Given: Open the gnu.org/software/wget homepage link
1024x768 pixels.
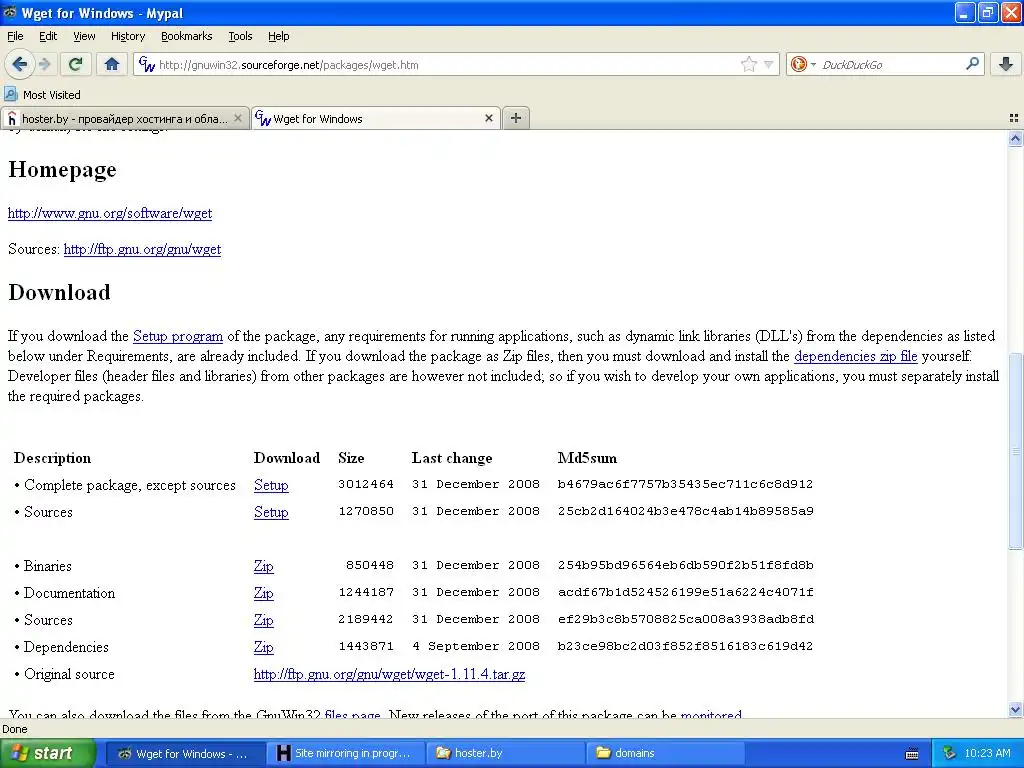Looking at the screenshot, I should (x=110, y=213).
